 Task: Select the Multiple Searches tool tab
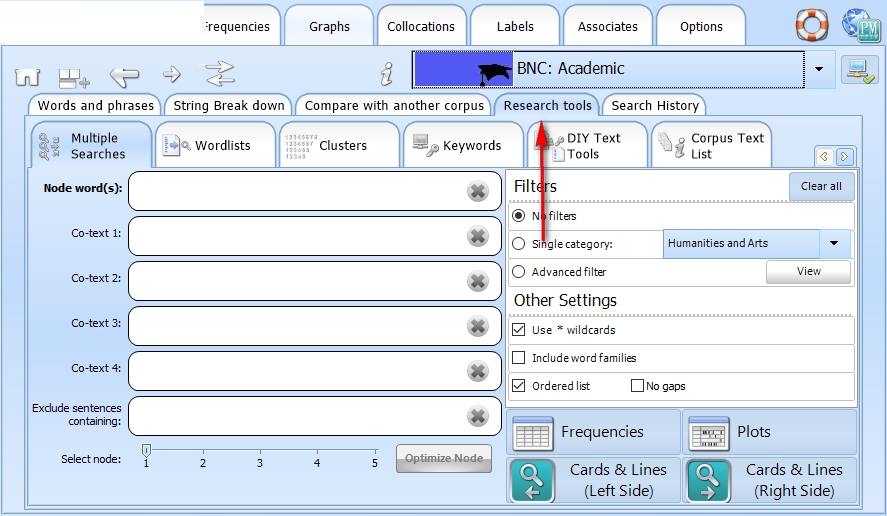[x=91, y=145]
